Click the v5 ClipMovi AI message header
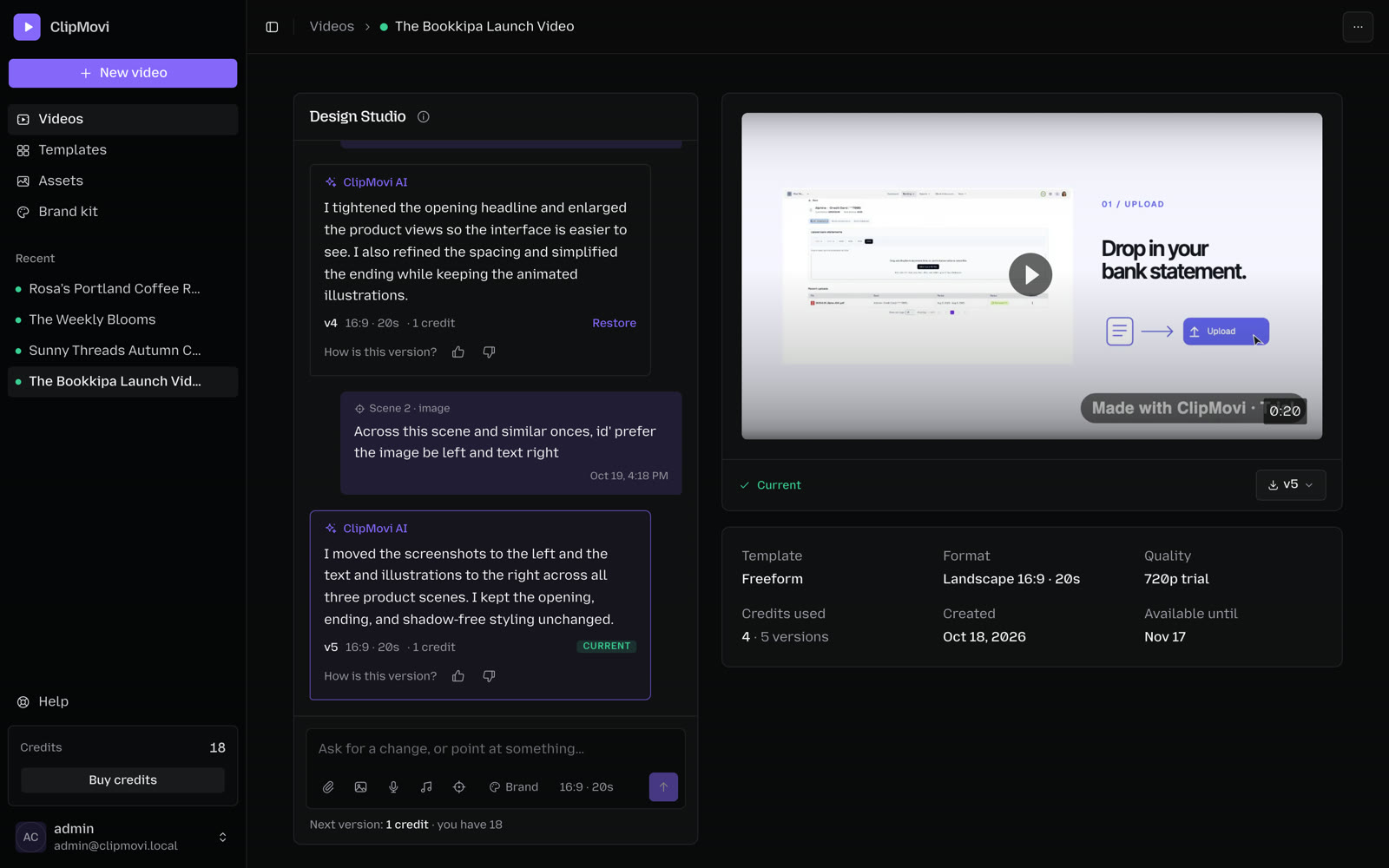The width and height of the screenshot is (1389, 868). (366, 529)
